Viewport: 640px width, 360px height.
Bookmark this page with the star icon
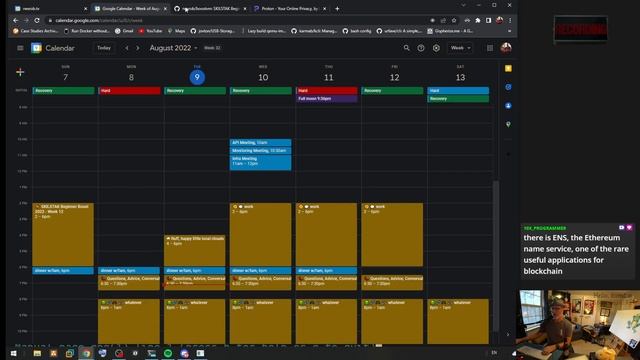454,20
